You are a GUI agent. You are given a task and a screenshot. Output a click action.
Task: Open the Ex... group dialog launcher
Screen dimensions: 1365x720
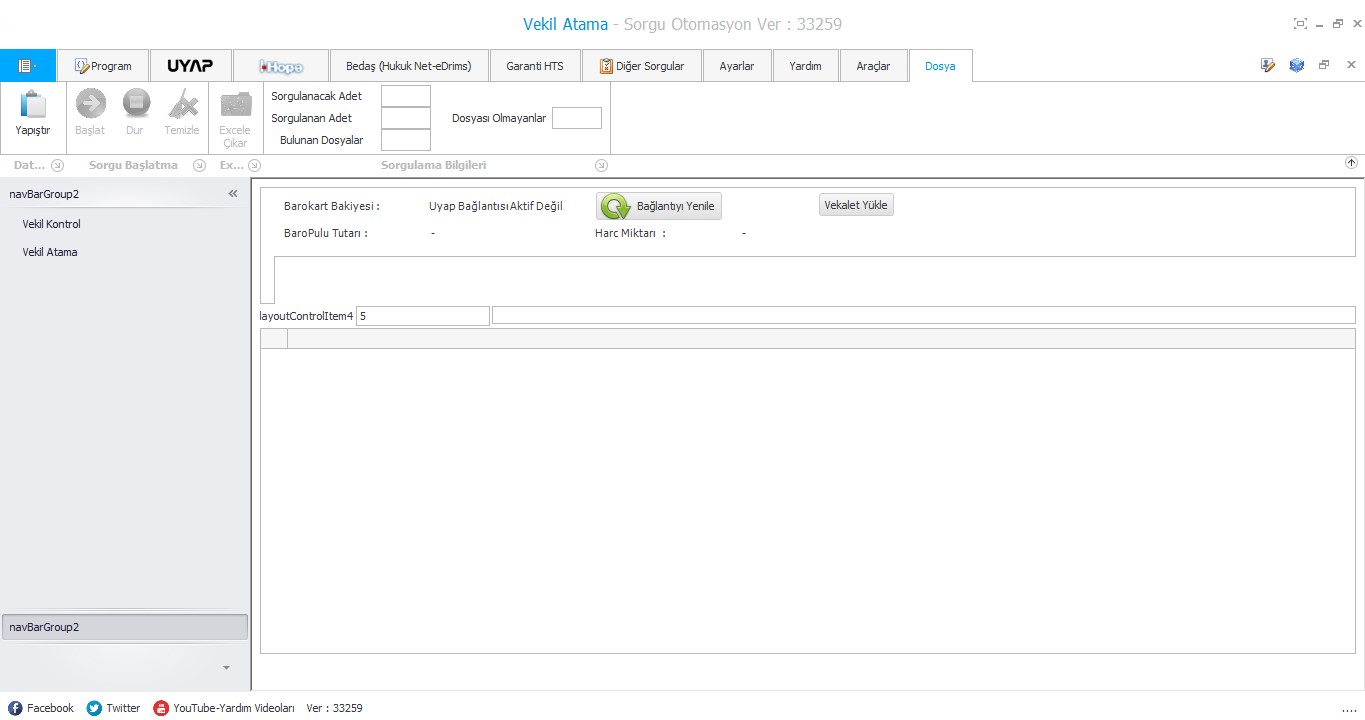(x=255, y=166)
